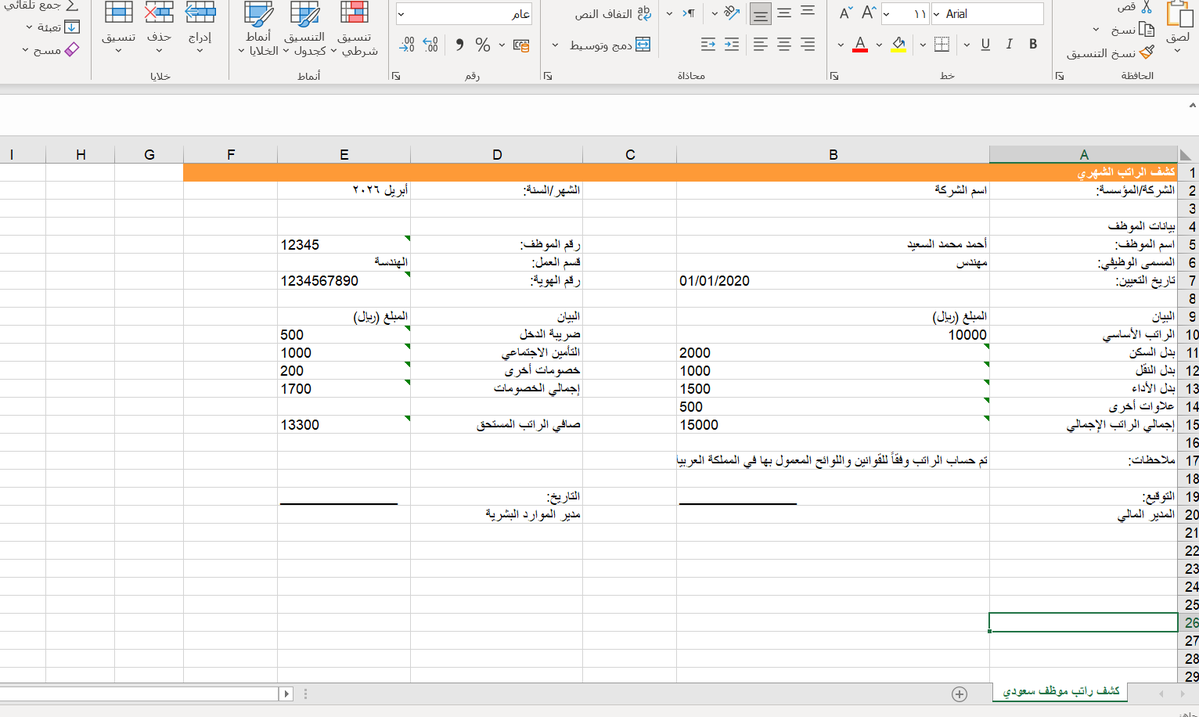Click the Paste (لصق) clipboard icon
Image resolution: width=1199 pixels, height=717 pixels.
point(1179,14)
